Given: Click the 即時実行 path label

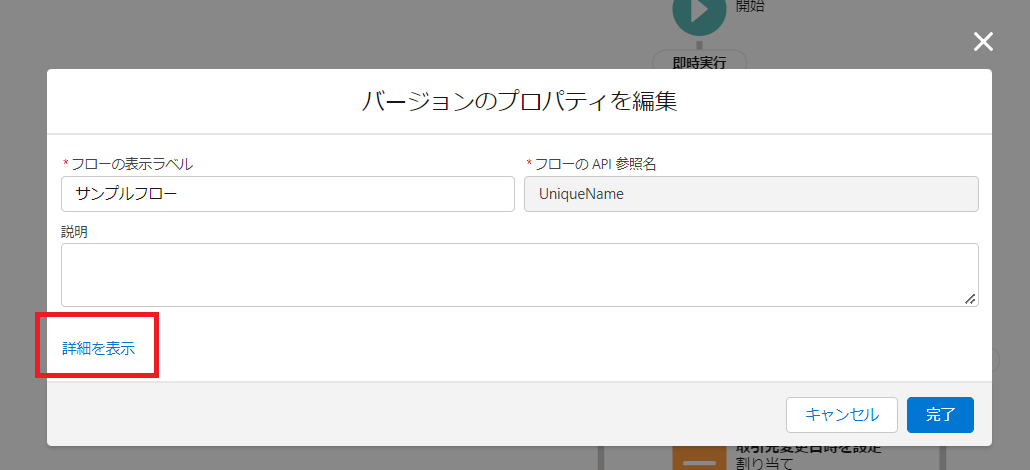Looking at the screenshot, I should point(699,62).
